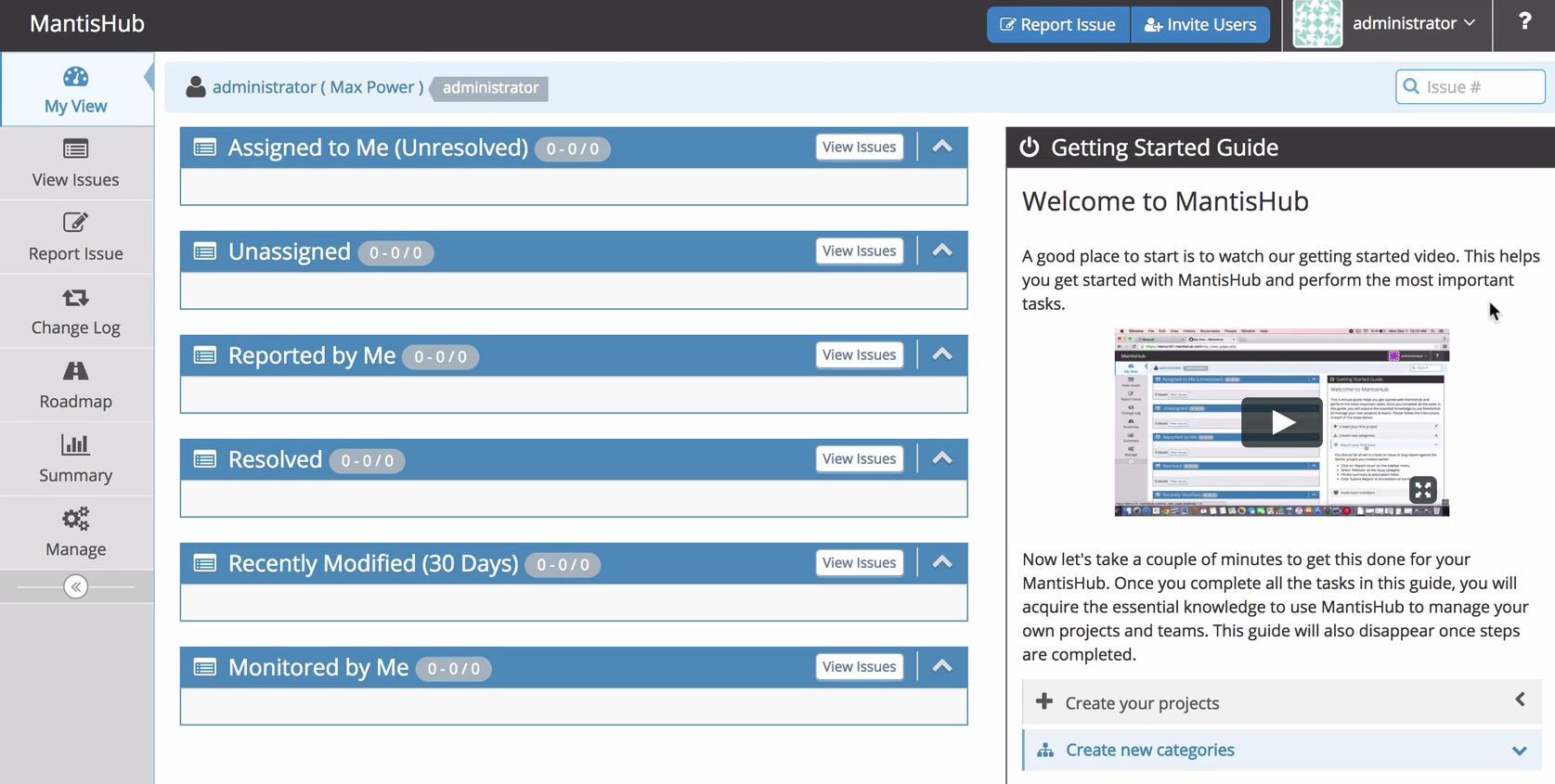1555x784 pixels.
Task: Expand the video to fullscreen
Action: pyautogui.click(x=1423, y=490)
